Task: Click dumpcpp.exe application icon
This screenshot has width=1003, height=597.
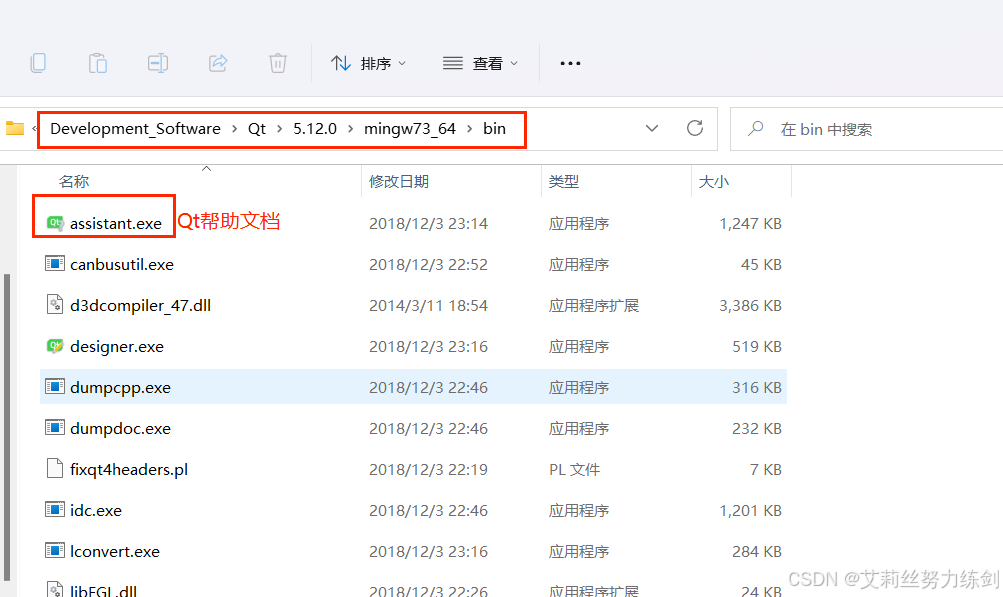Action: (55, 386)
